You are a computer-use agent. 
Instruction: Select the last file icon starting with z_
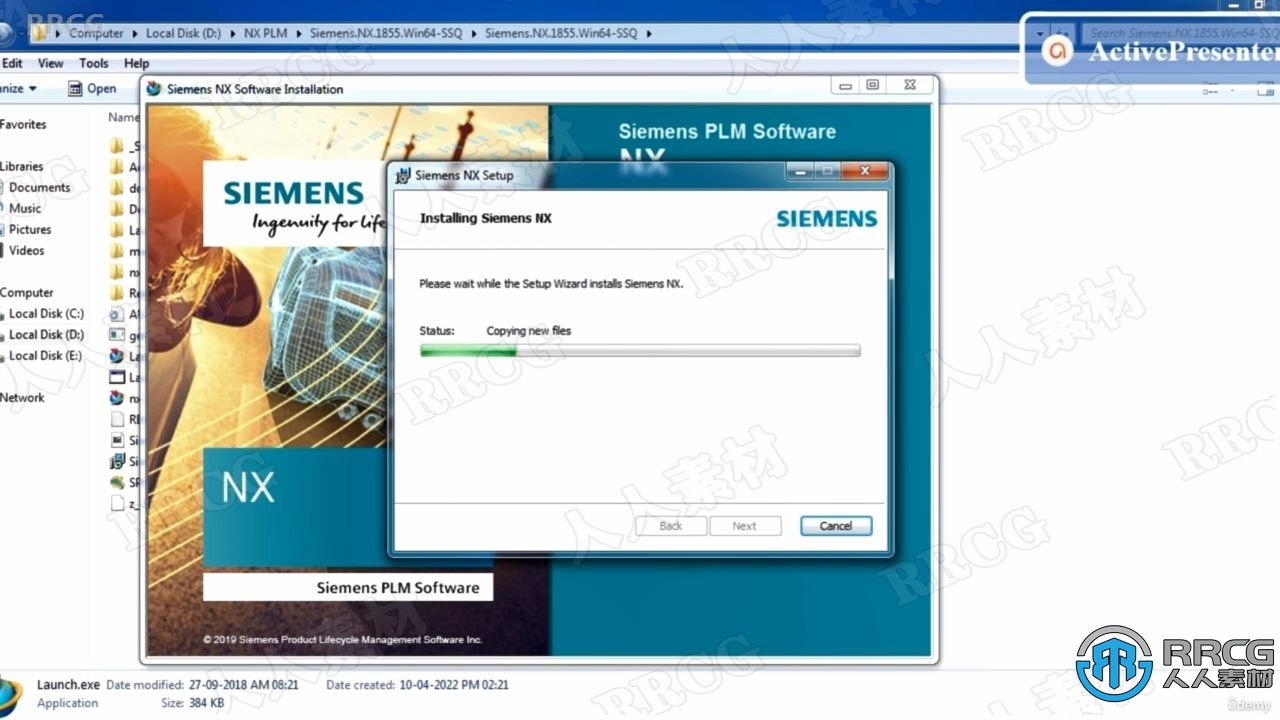pos(117,503)
